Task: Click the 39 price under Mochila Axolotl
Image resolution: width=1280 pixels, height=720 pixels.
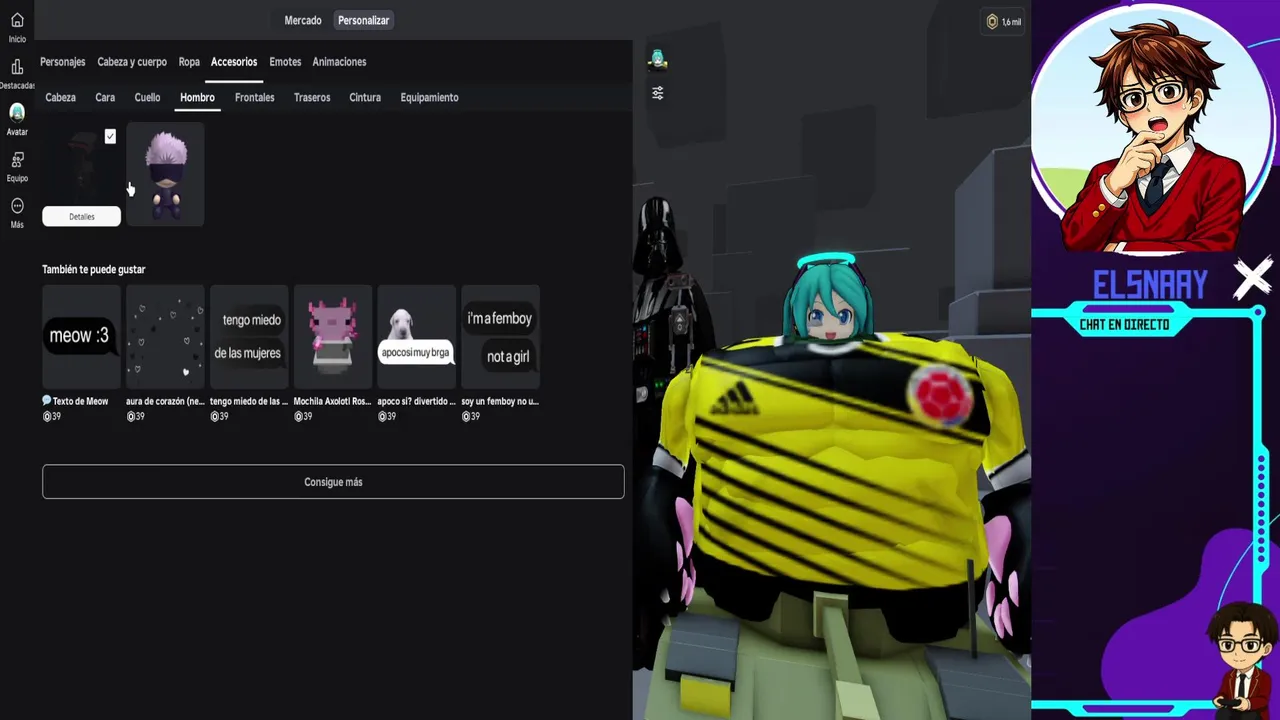Action: [x=303, y=416]
